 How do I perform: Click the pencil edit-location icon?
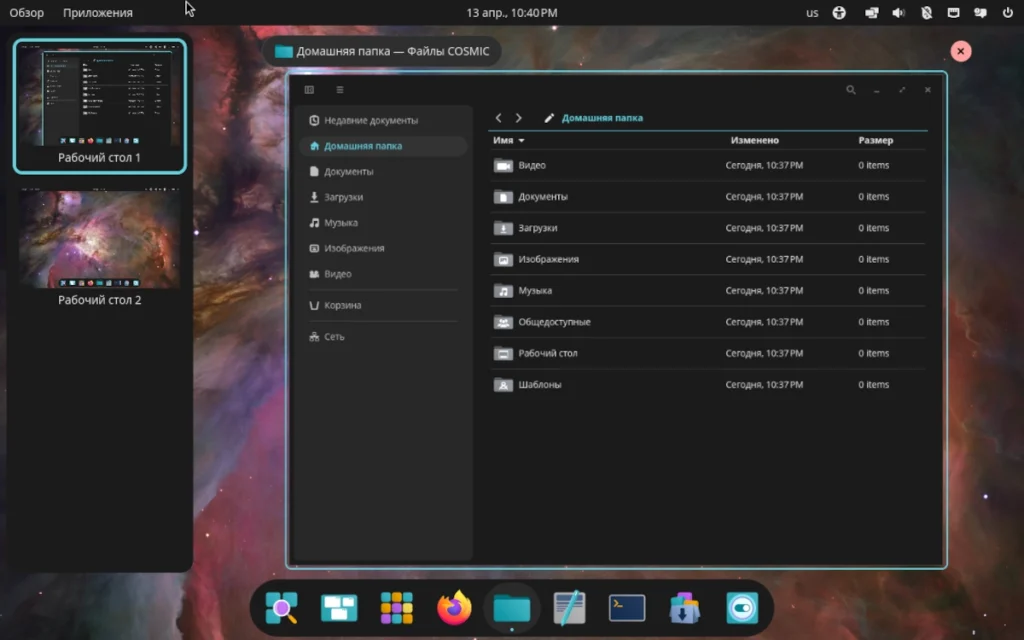click(549, 118)
